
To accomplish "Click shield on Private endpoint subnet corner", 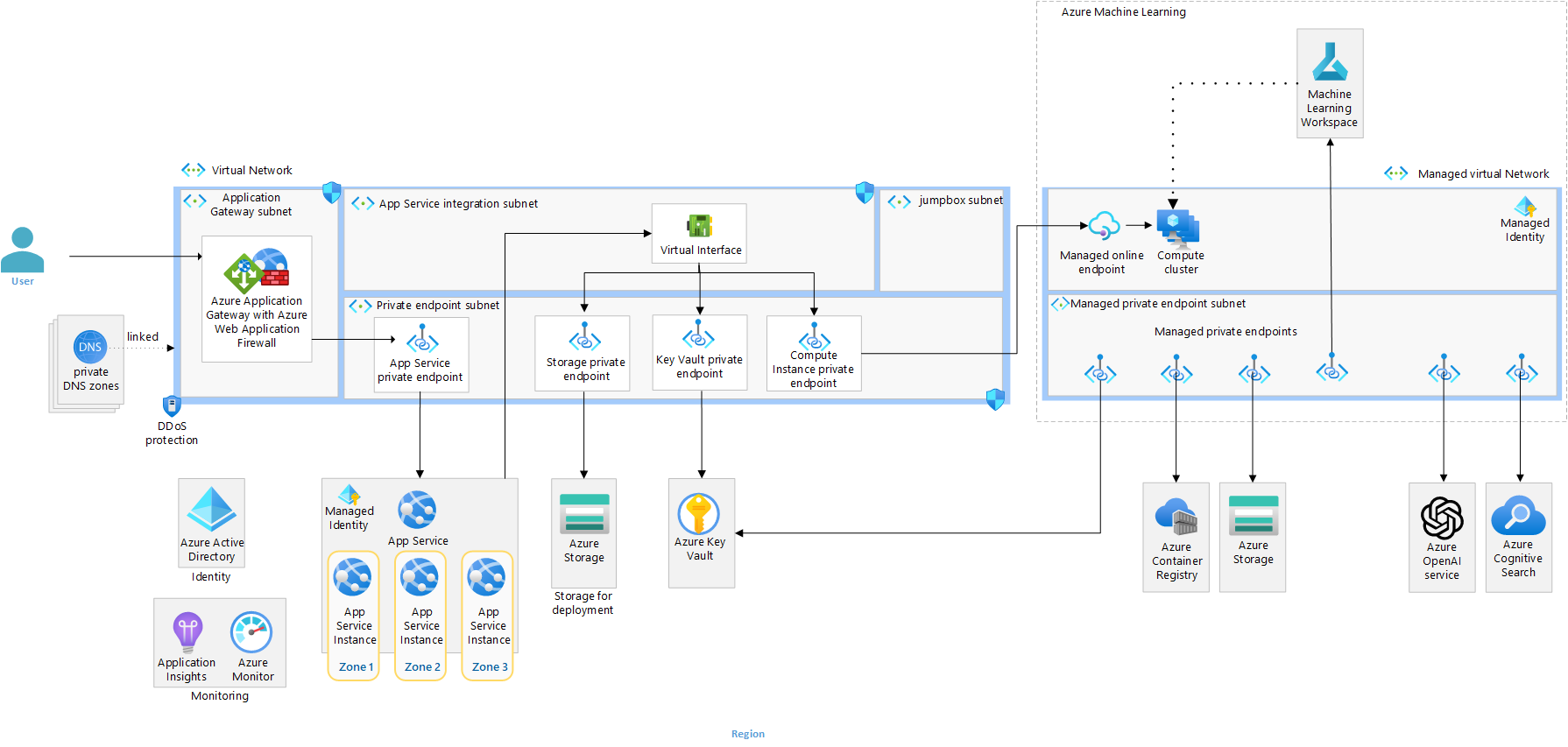I will pyautogui.click(x=995, y=399).
